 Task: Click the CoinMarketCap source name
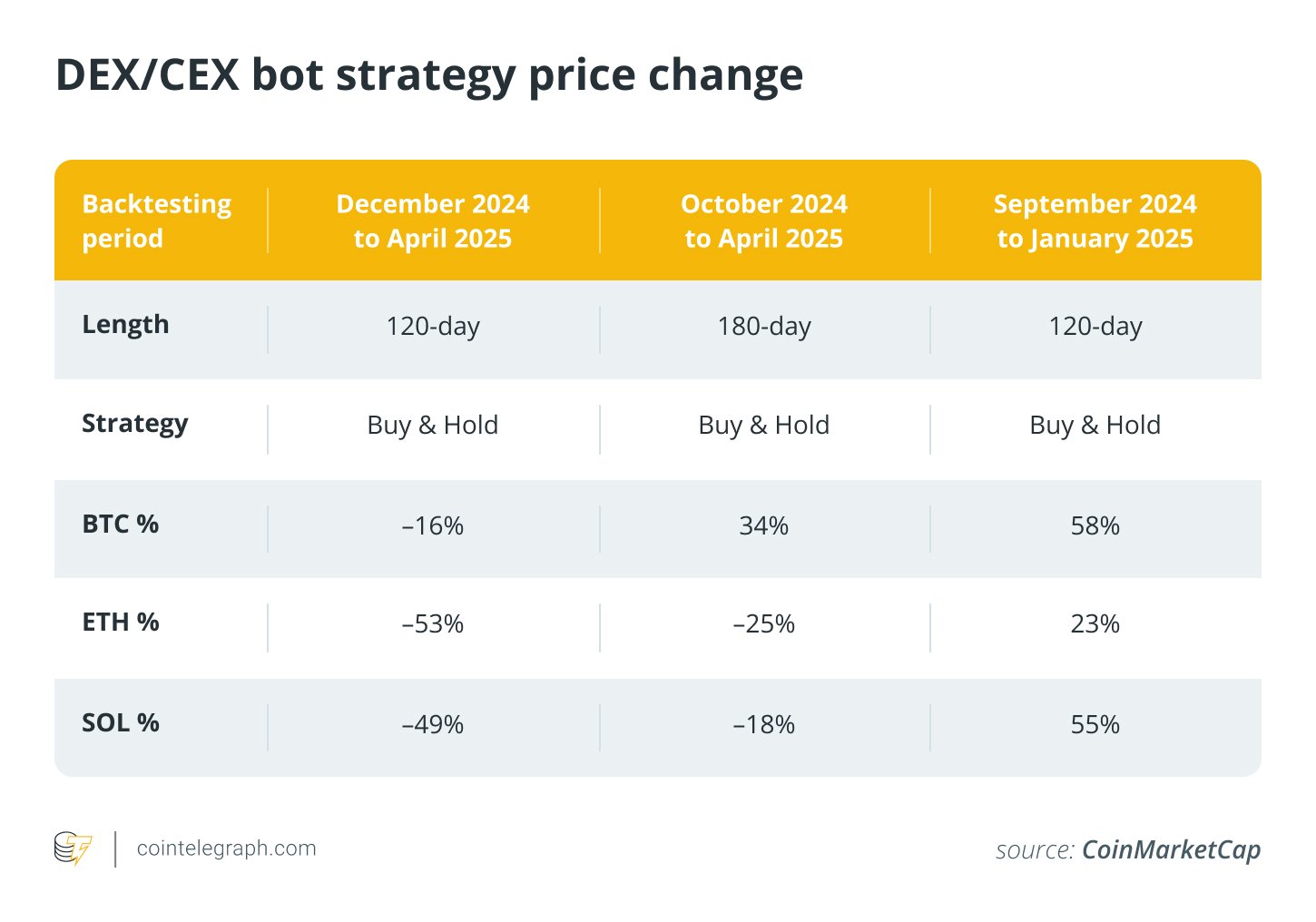coord(1171,849)
